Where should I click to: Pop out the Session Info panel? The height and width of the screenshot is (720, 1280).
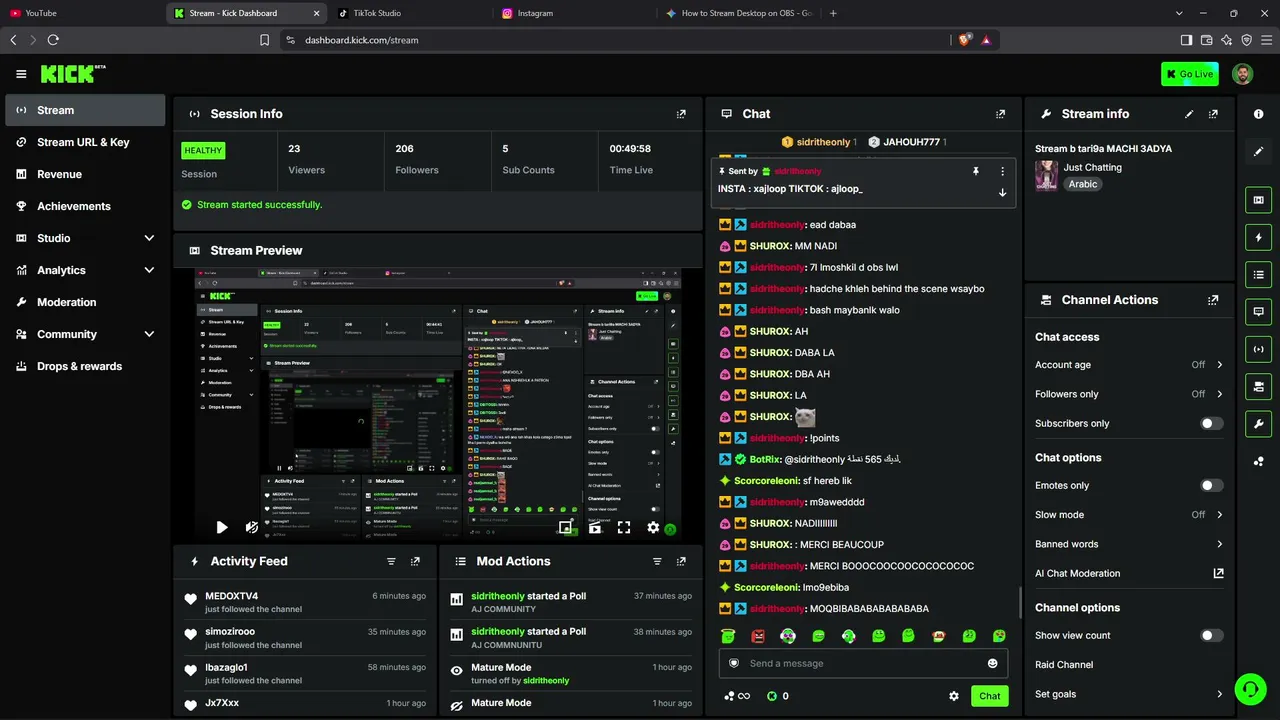681,114
